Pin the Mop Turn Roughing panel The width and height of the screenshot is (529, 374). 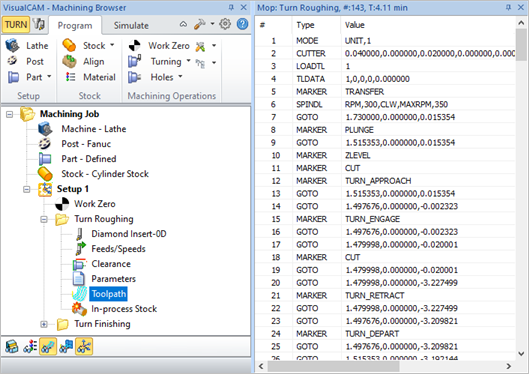pyautogui.click(x=508, y=7)
